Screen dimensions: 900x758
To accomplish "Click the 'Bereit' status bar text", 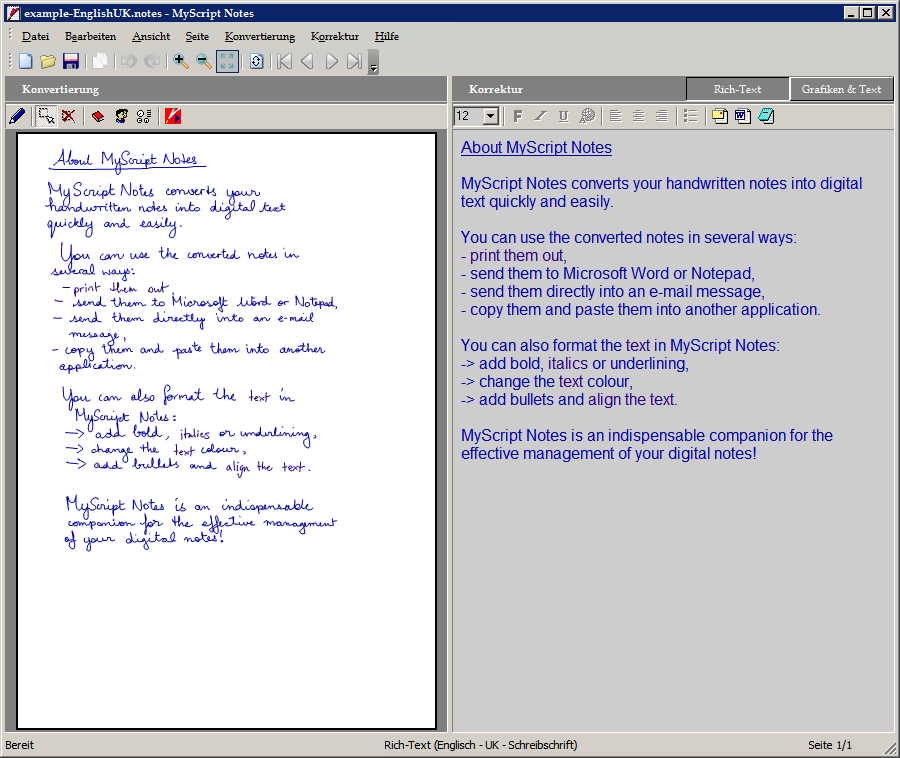I will [x=20, y=745].
